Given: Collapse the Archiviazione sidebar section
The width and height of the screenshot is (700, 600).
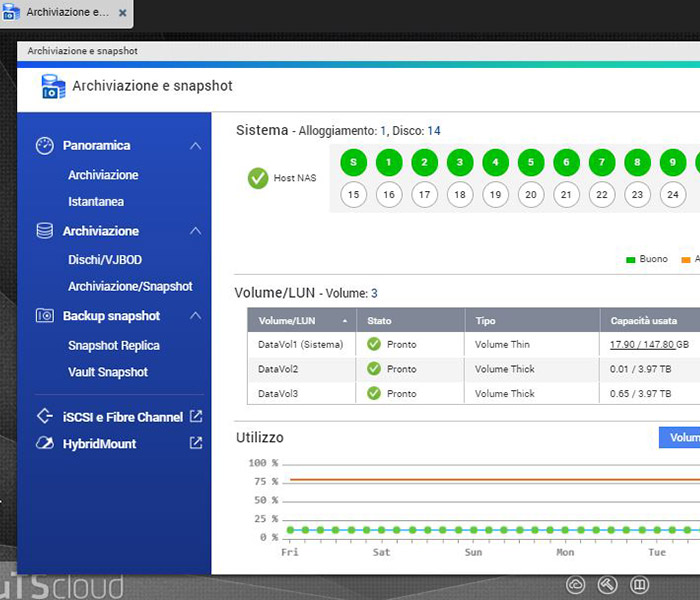Looking at the screenshot, I should [196, 231].
